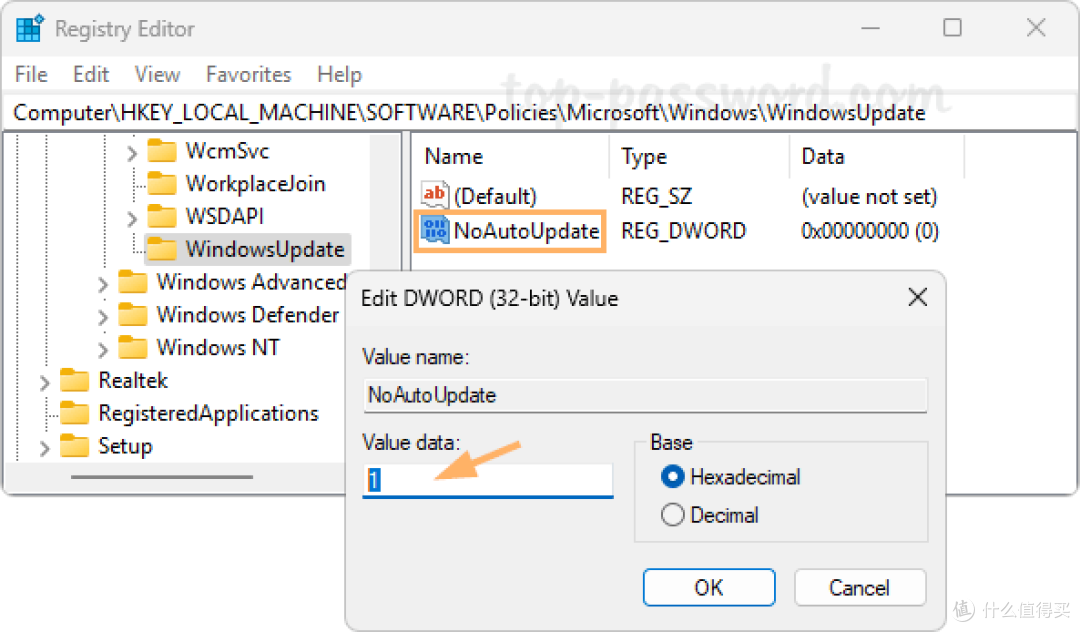Select the WindowsUpdate tree item
This screenshot has height=632, width=1080.
[247, 249]
